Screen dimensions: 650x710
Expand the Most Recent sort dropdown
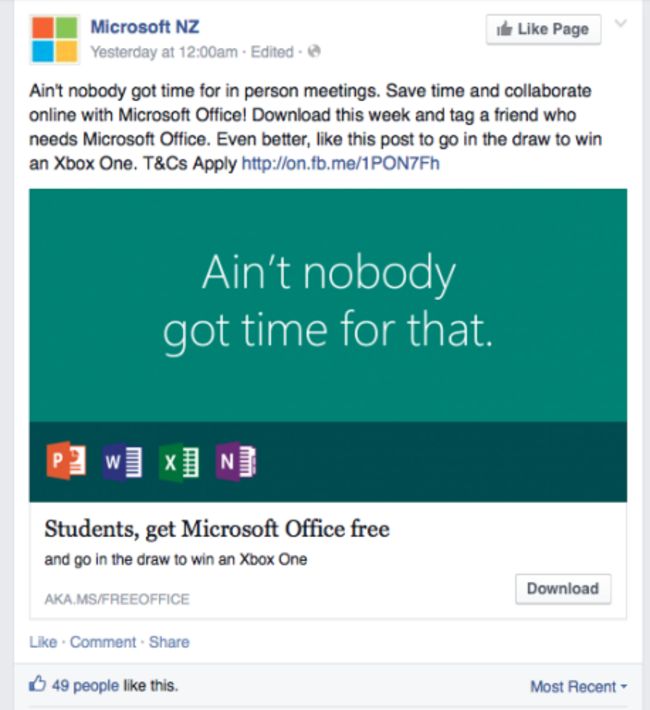point(579,686)
